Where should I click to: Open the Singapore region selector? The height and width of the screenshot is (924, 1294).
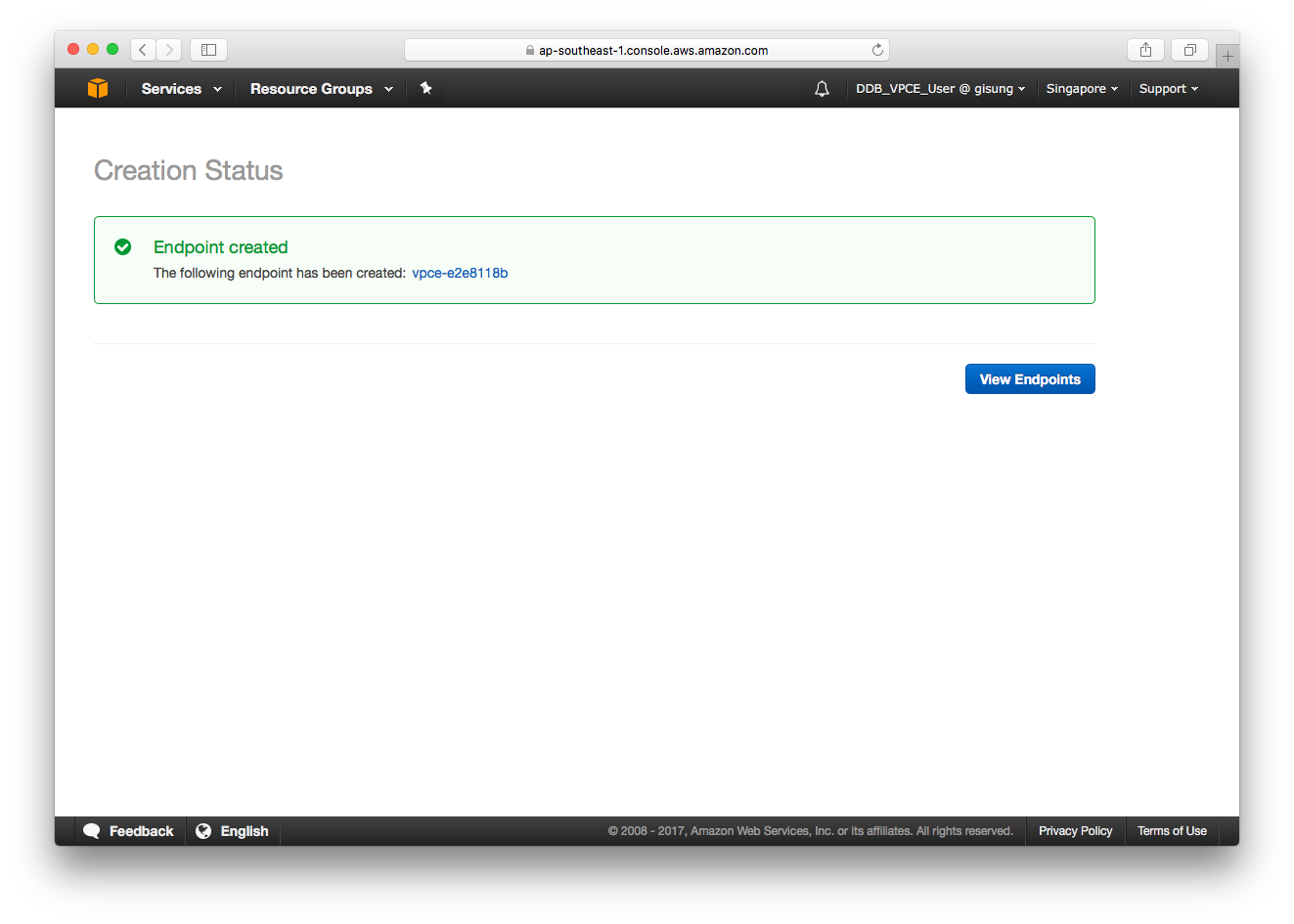(1082, 88)
